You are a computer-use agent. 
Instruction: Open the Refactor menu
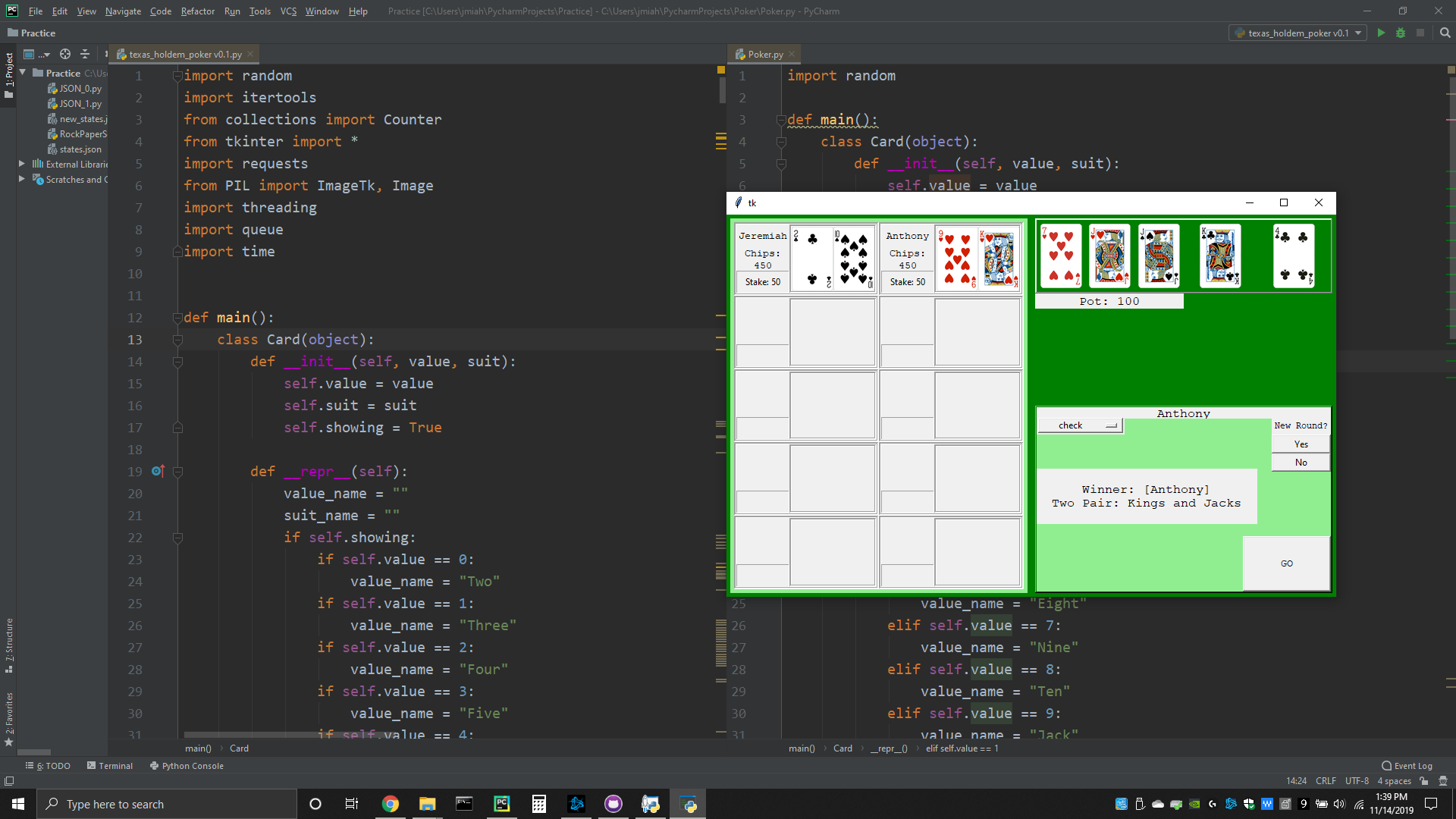(x=197, y=11)
